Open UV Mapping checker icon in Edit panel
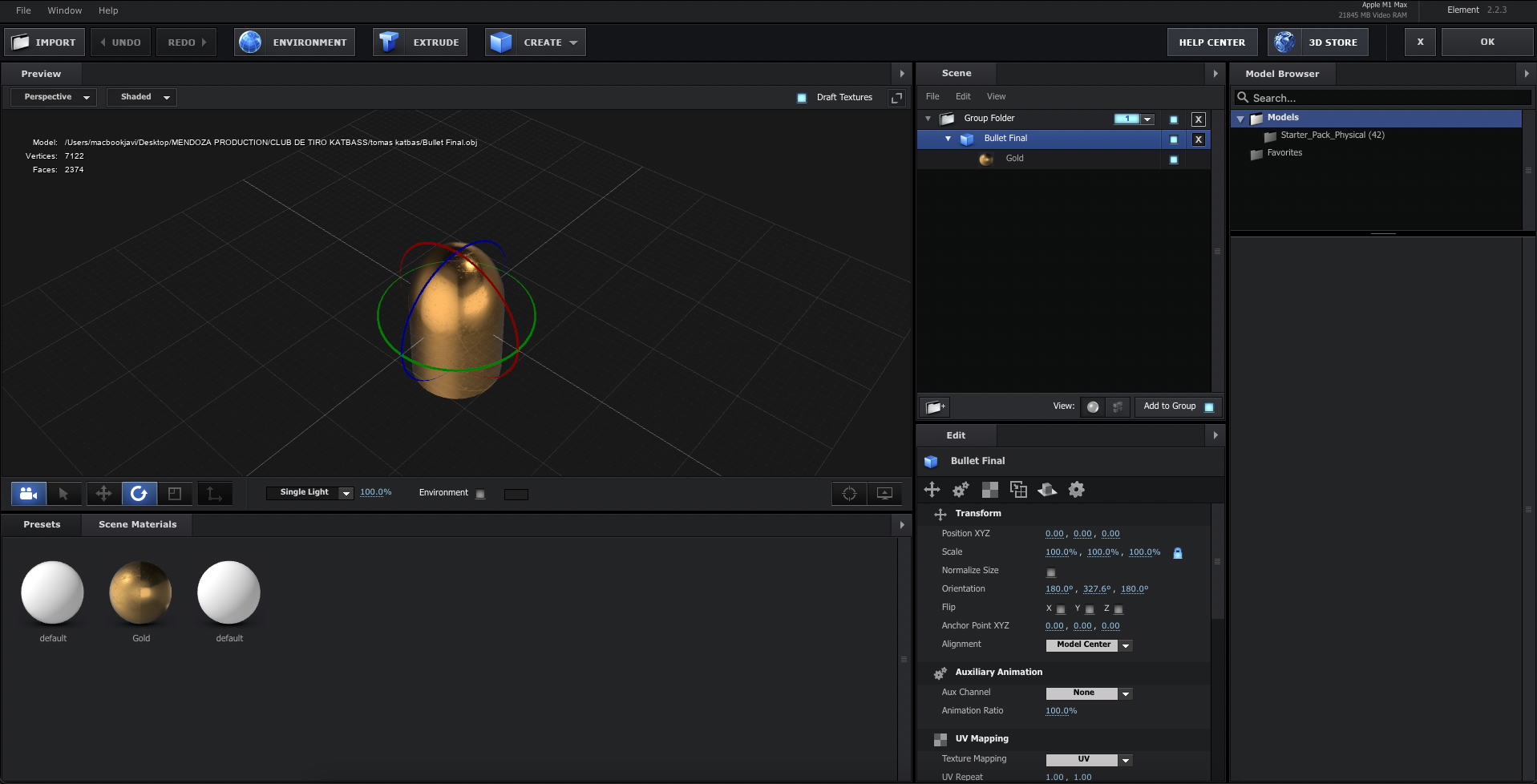Image resolution: width=1537 pixels, height=784 pixels. [x=990, y=490]
